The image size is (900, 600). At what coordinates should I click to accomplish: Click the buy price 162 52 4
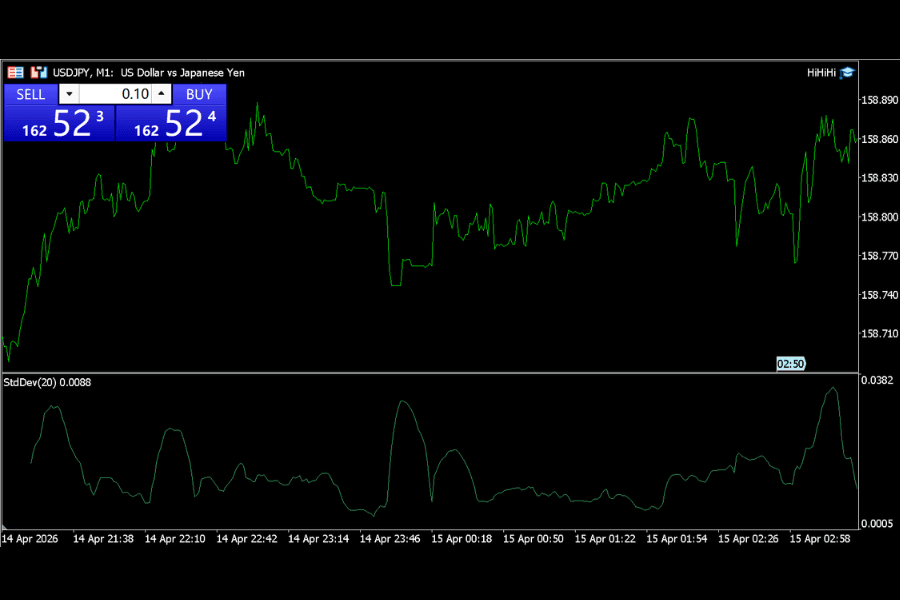[x=171, y=123]
